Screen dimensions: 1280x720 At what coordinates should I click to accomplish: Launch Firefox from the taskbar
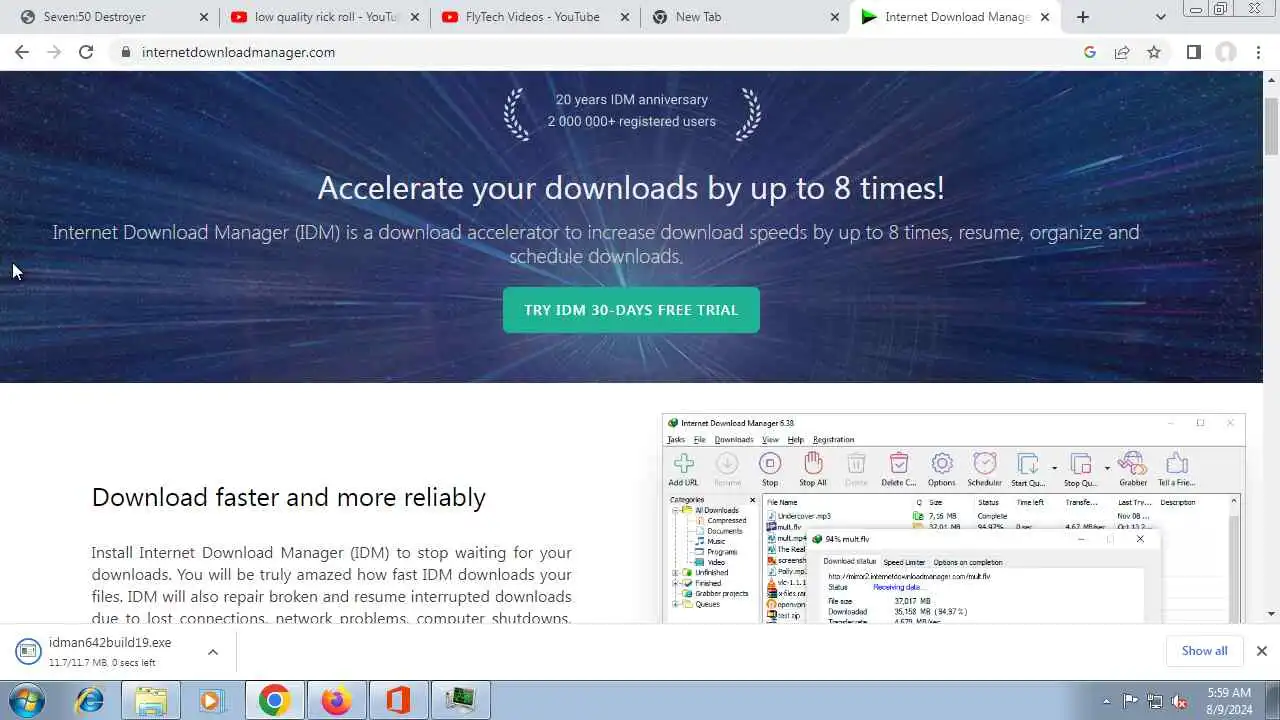[336, 700]
